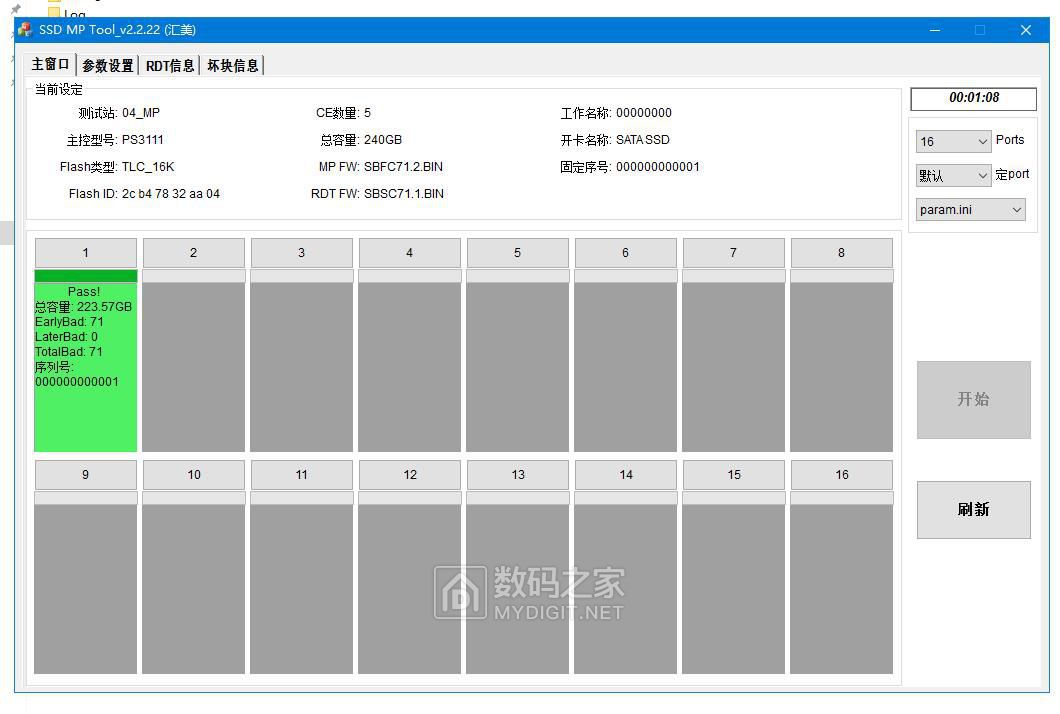The width and height of the screenshot is (1060, 714).
Task: Click the 总容量 240GB setting value
Action: tap(383, 140)
